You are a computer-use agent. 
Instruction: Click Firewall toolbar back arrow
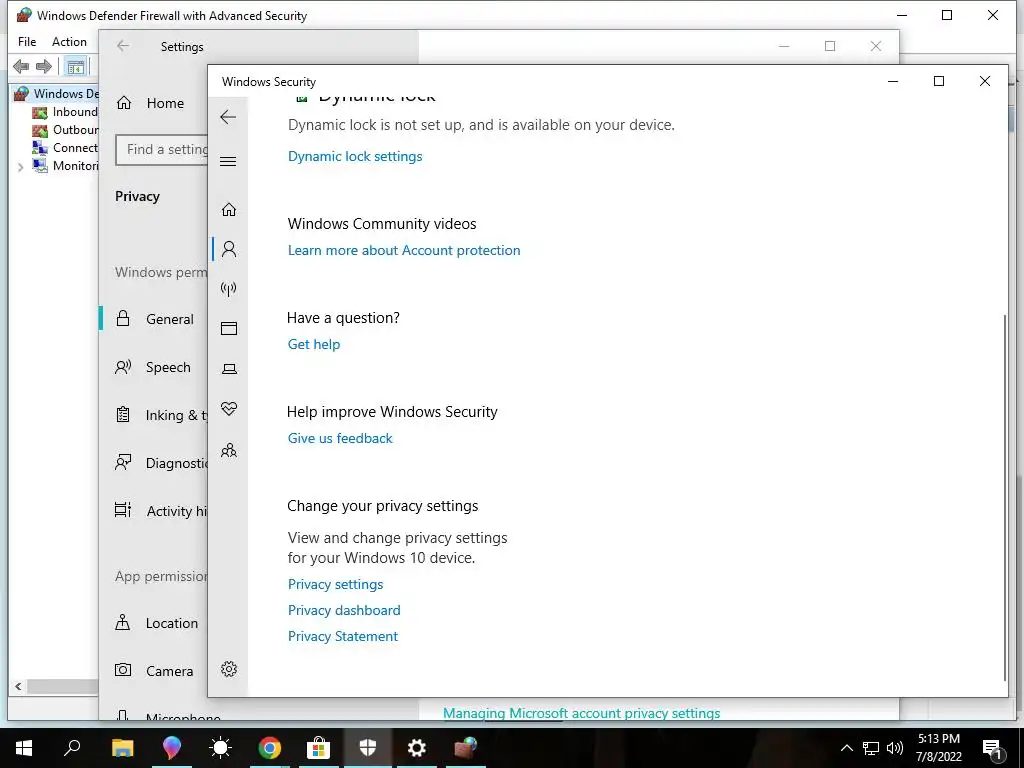pos(21,66)
